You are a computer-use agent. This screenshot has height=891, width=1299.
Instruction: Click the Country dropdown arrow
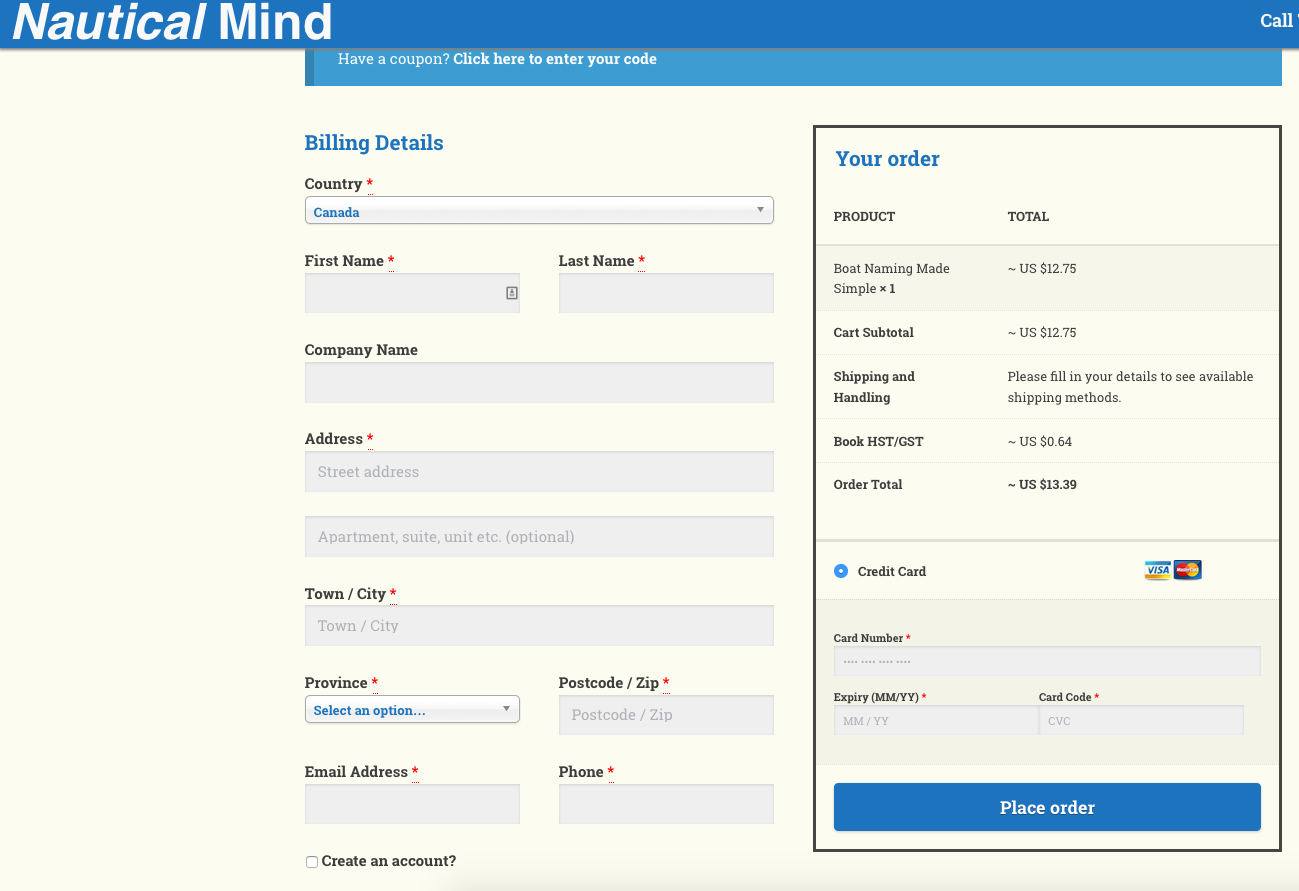tap(760, 210)
